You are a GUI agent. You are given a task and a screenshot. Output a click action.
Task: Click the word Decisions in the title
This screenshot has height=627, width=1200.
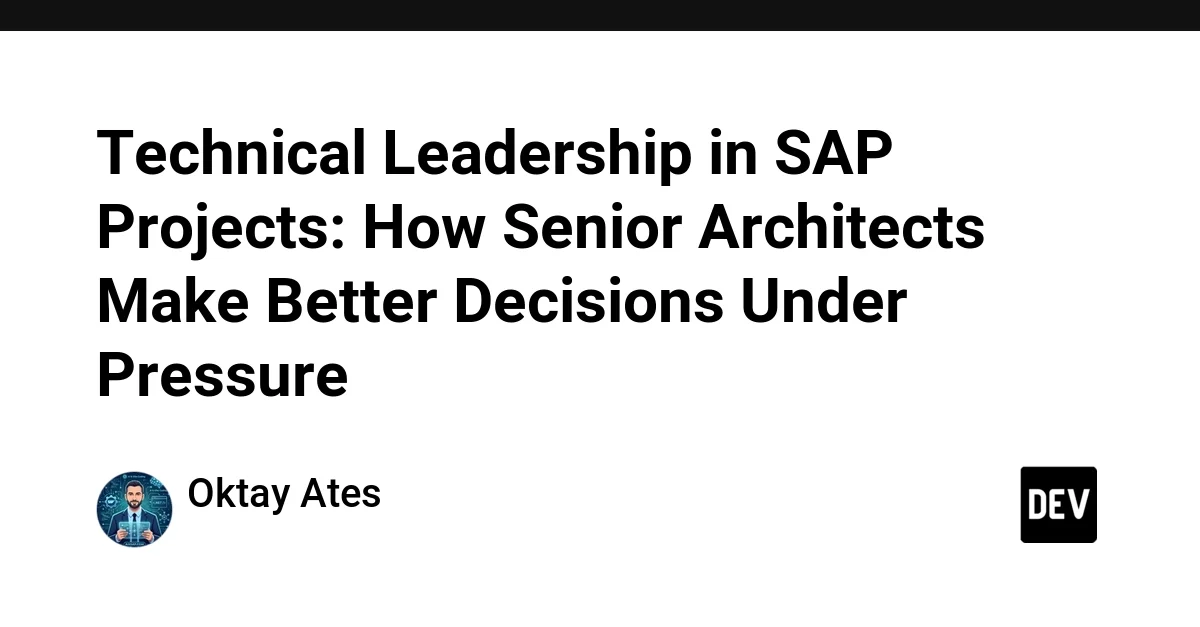(x=588, y=303)
